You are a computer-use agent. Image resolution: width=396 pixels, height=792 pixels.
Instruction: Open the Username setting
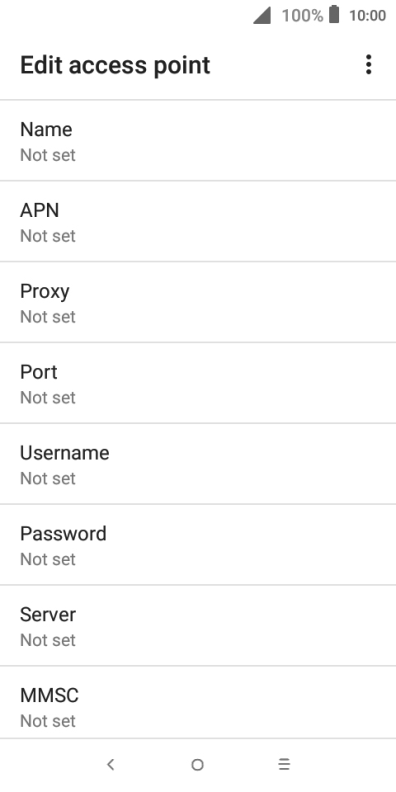(198, 464)
